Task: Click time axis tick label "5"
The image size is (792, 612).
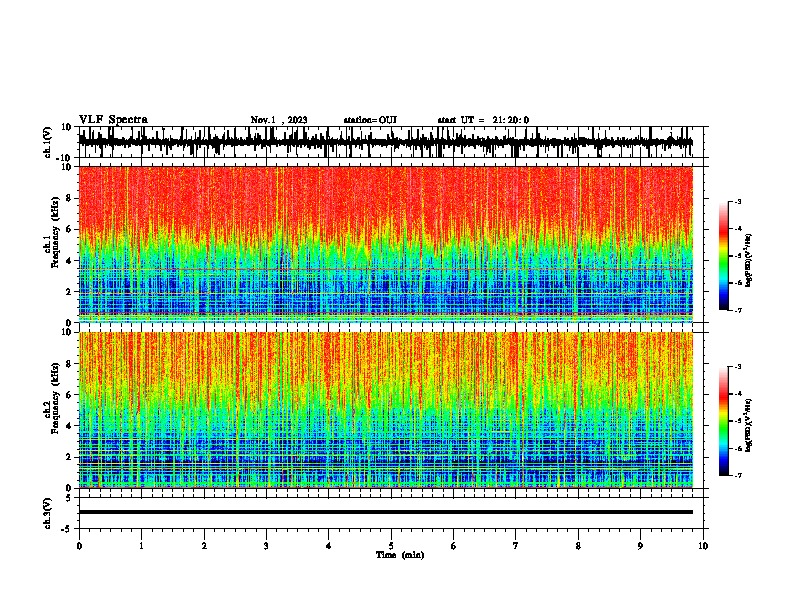Action: pyautogui.click(x=391, y=546)
